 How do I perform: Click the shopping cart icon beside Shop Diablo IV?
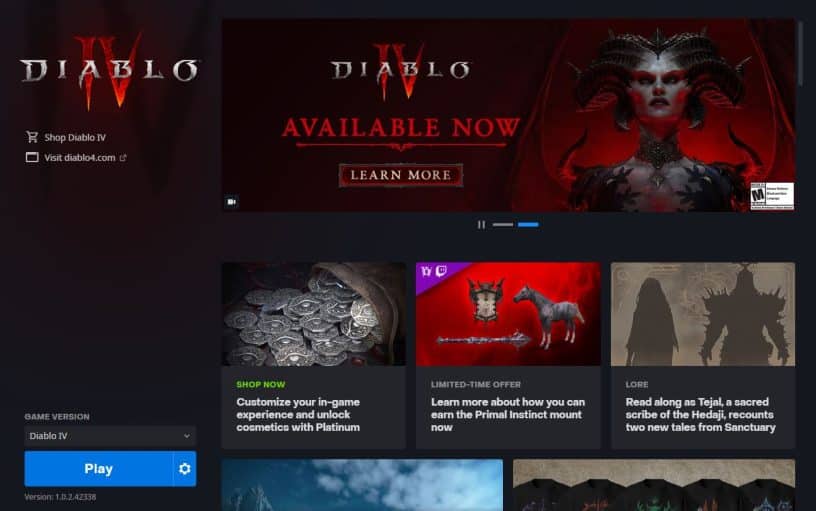(x=32, y=137)
